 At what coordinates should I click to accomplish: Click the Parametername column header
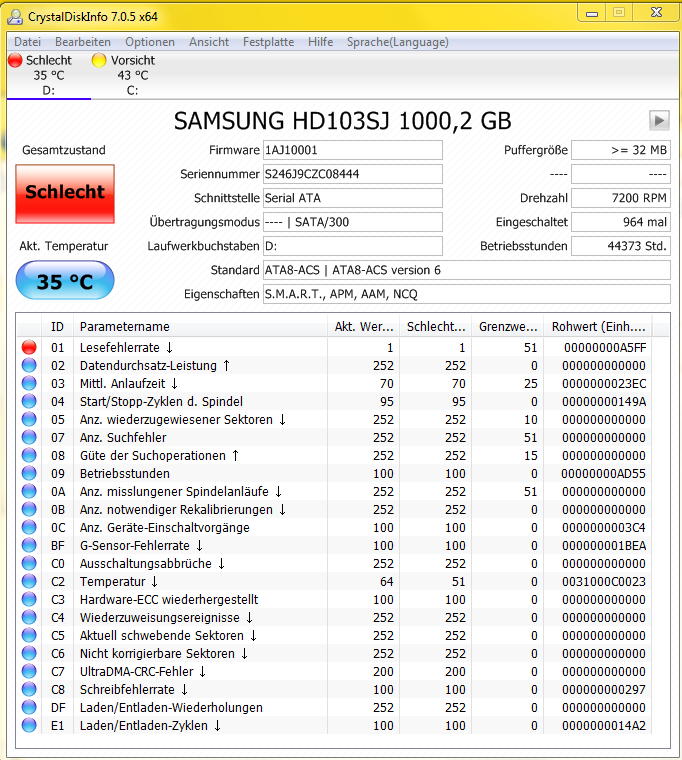pyautogui.click(x=200, y=327)
